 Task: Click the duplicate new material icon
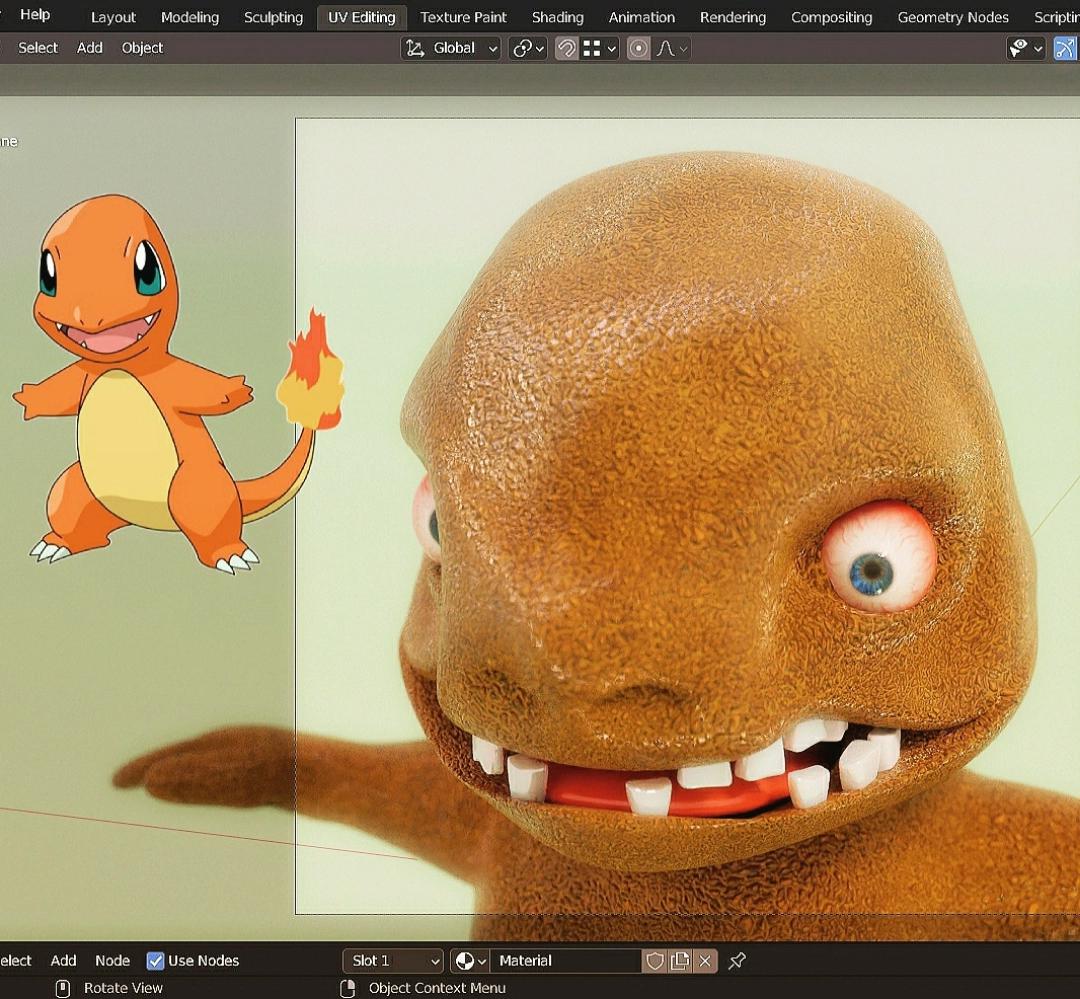[680, 960]
